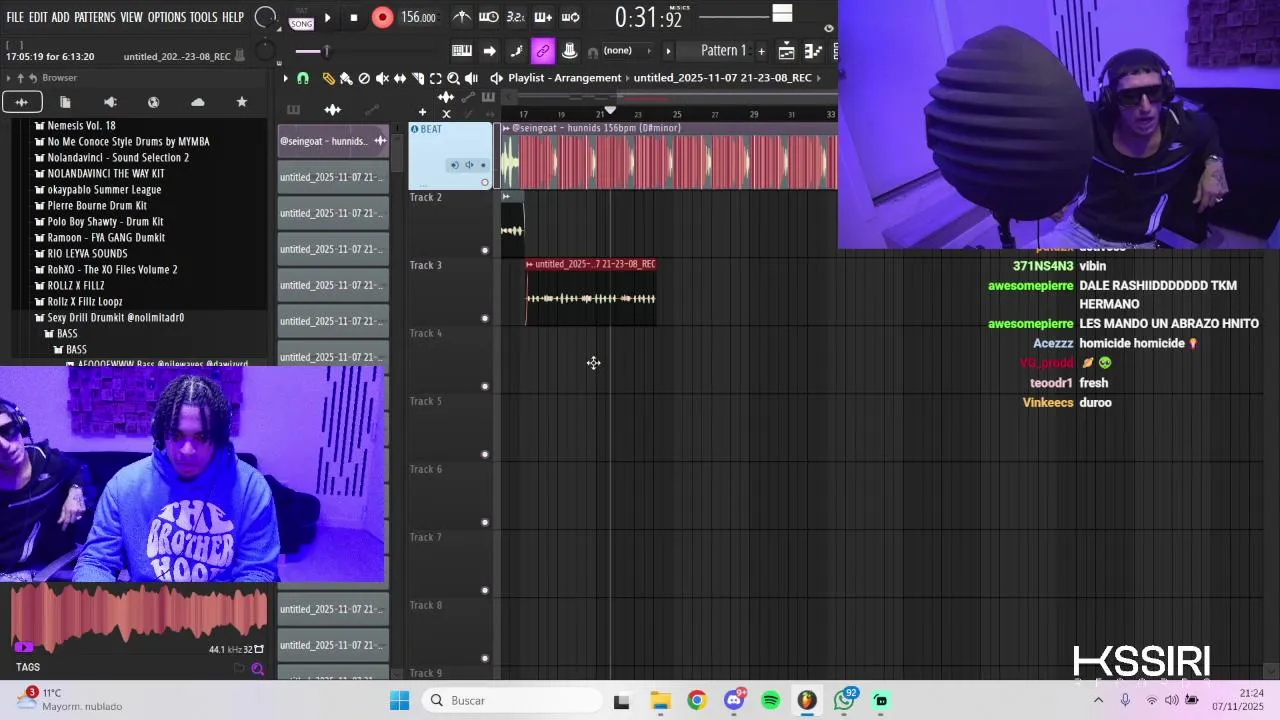Add a new pattern with the plus button
The height and width of the screenshot is (720, 1280).
click(761, 51)
